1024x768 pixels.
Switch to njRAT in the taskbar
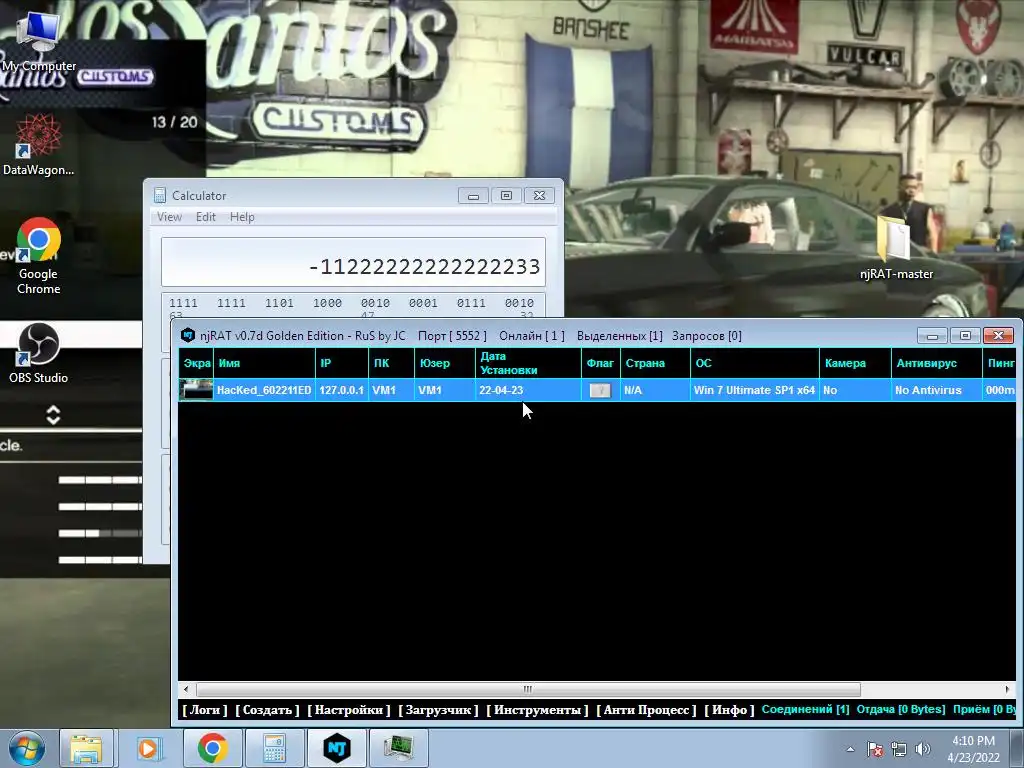click(x=336, y=748)
